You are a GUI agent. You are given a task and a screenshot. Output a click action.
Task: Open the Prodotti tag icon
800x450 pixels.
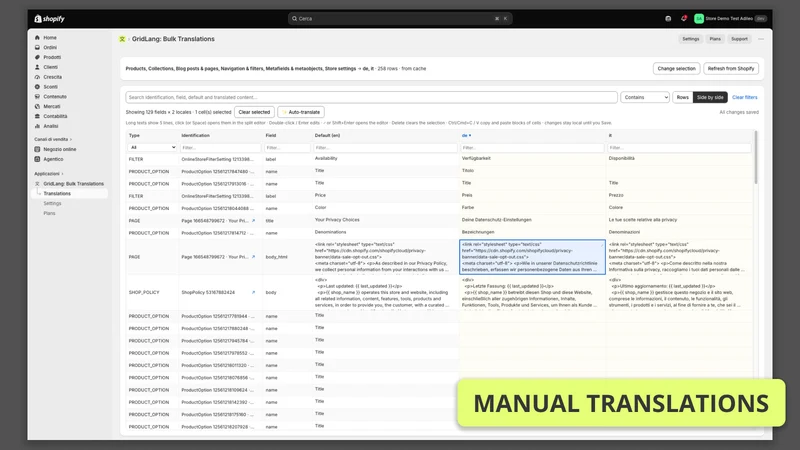tap(37, 57)
